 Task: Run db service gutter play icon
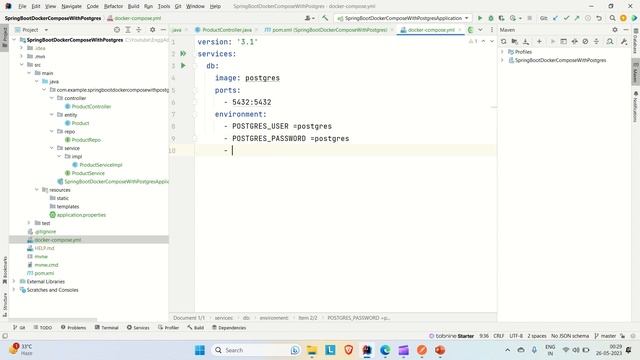click(183, 65)
